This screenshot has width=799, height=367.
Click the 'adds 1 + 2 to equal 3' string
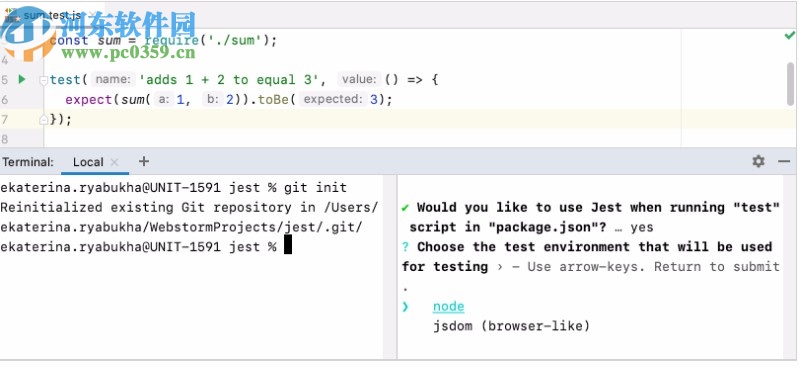(229, 80)
